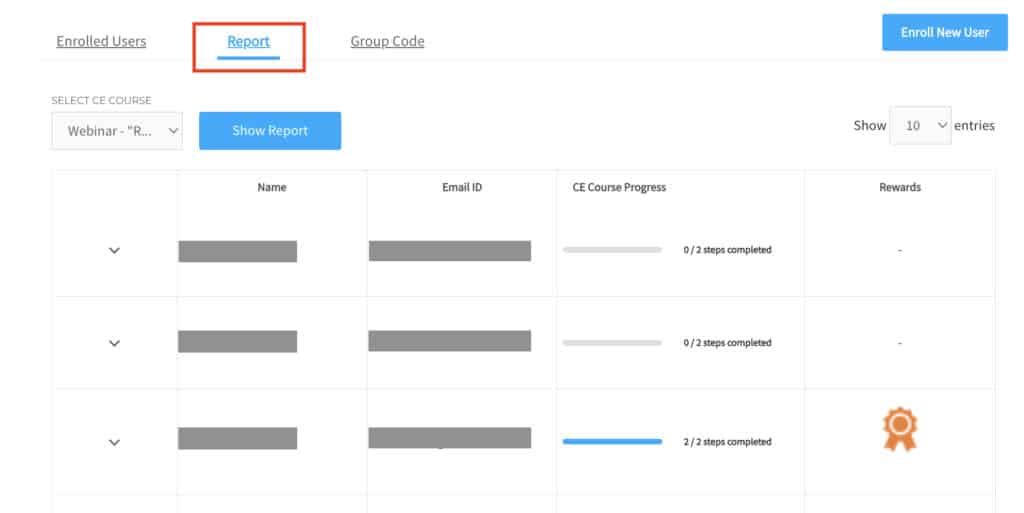The width and height of the screenshot is (1024, 513).
Task: Click the first row's empty progress bar
Action: coord(612,250)
